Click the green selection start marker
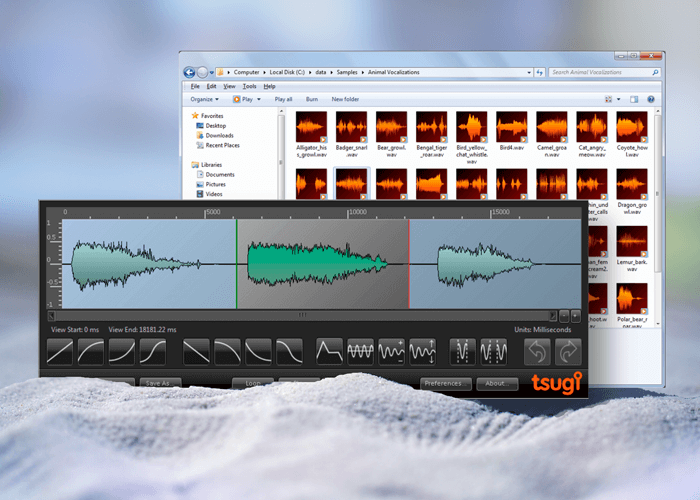 point(237,263)
